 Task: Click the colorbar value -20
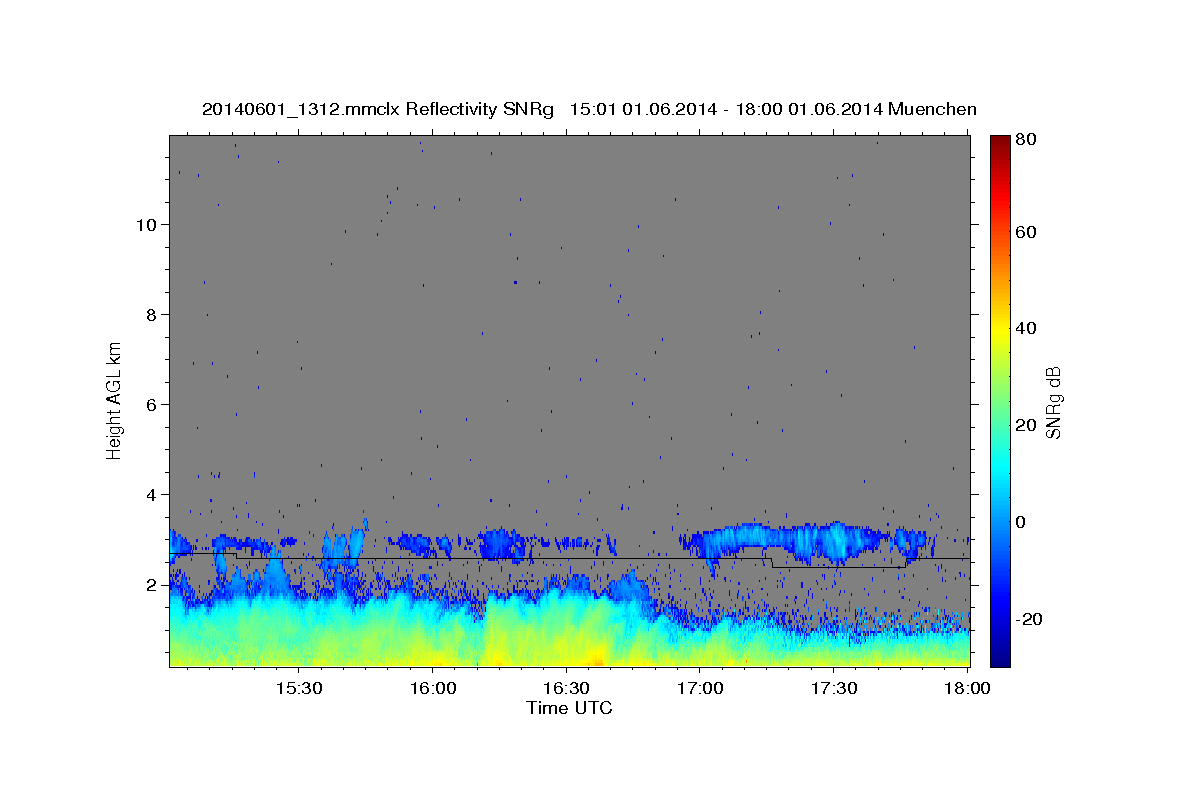1029,619
